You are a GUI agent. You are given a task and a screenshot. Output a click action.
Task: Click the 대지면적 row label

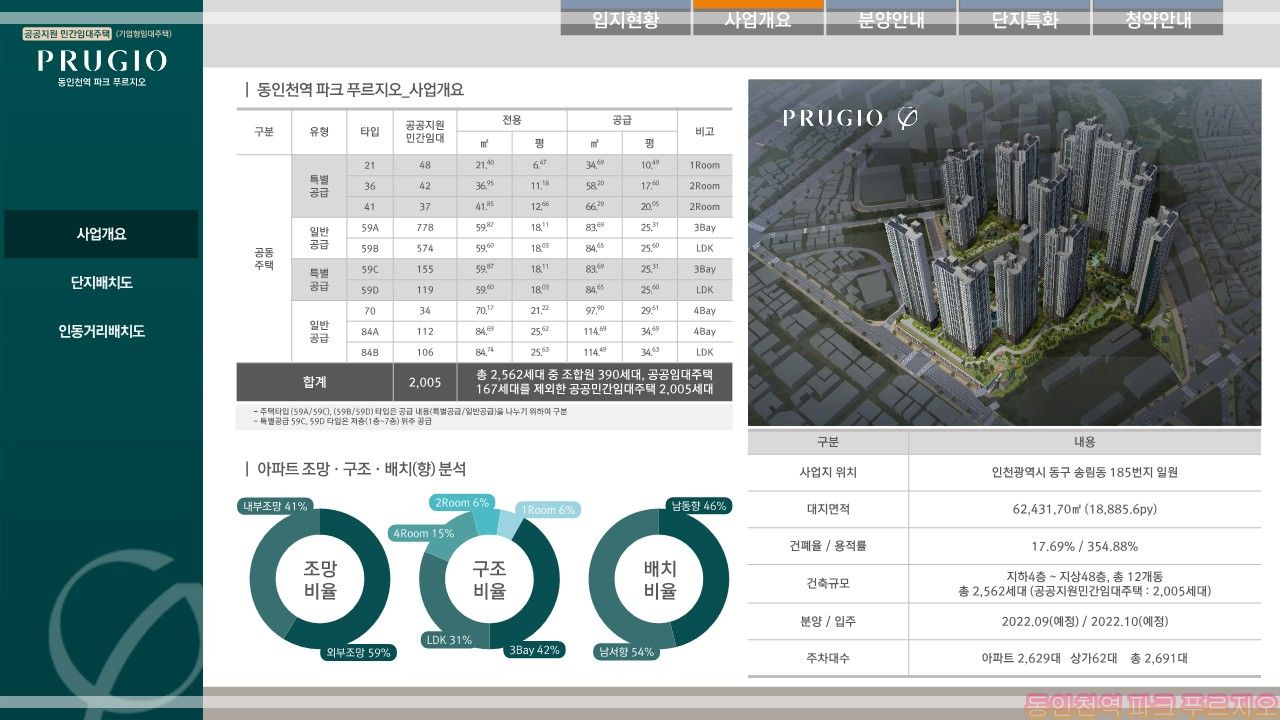pos(828,509)
